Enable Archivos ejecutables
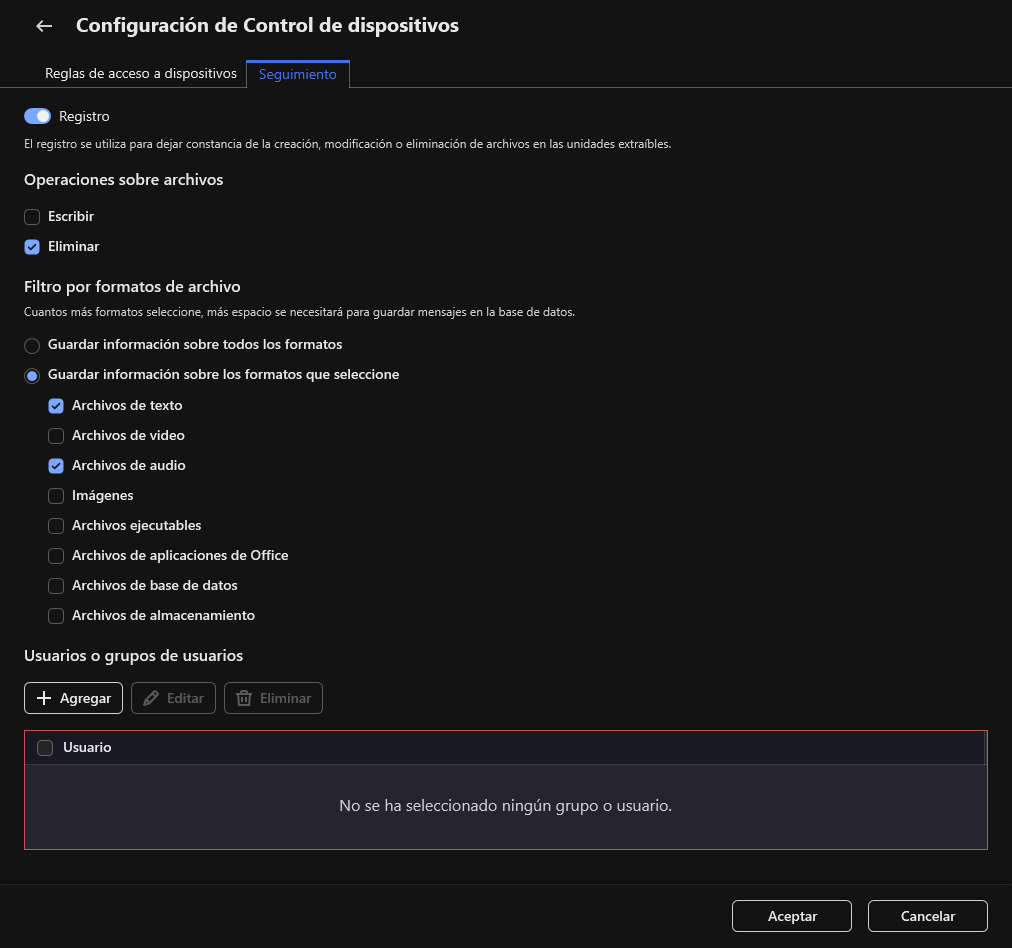Screen dimensions: 1012x948 [x=56, y=525]
